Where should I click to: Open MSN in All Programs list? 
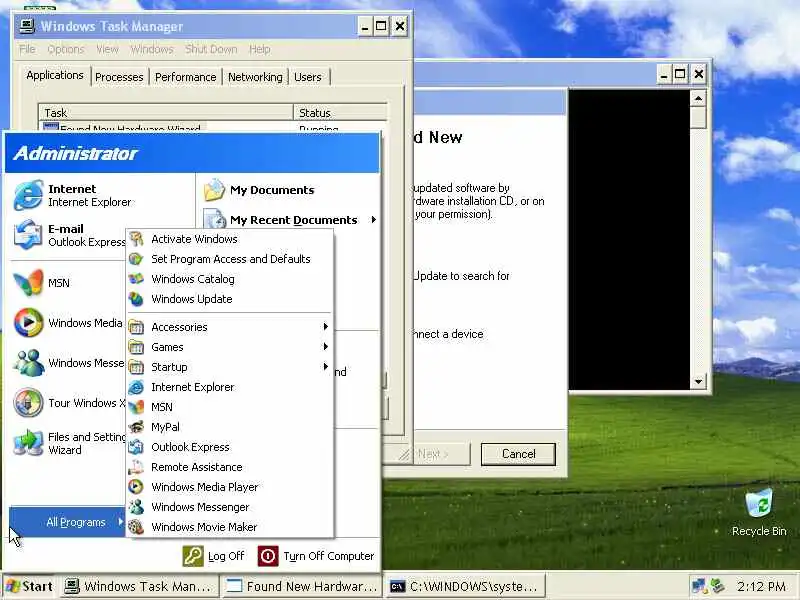tap(230, 407)
